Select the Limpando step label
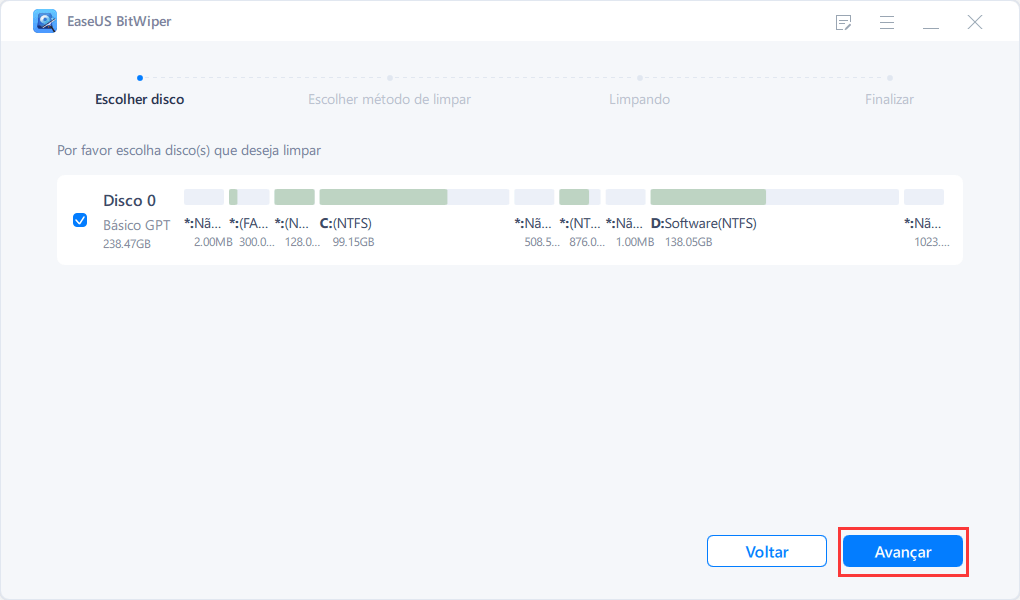Image resolution: width=1020 pixels, height=600 pixels. [639, 99]
